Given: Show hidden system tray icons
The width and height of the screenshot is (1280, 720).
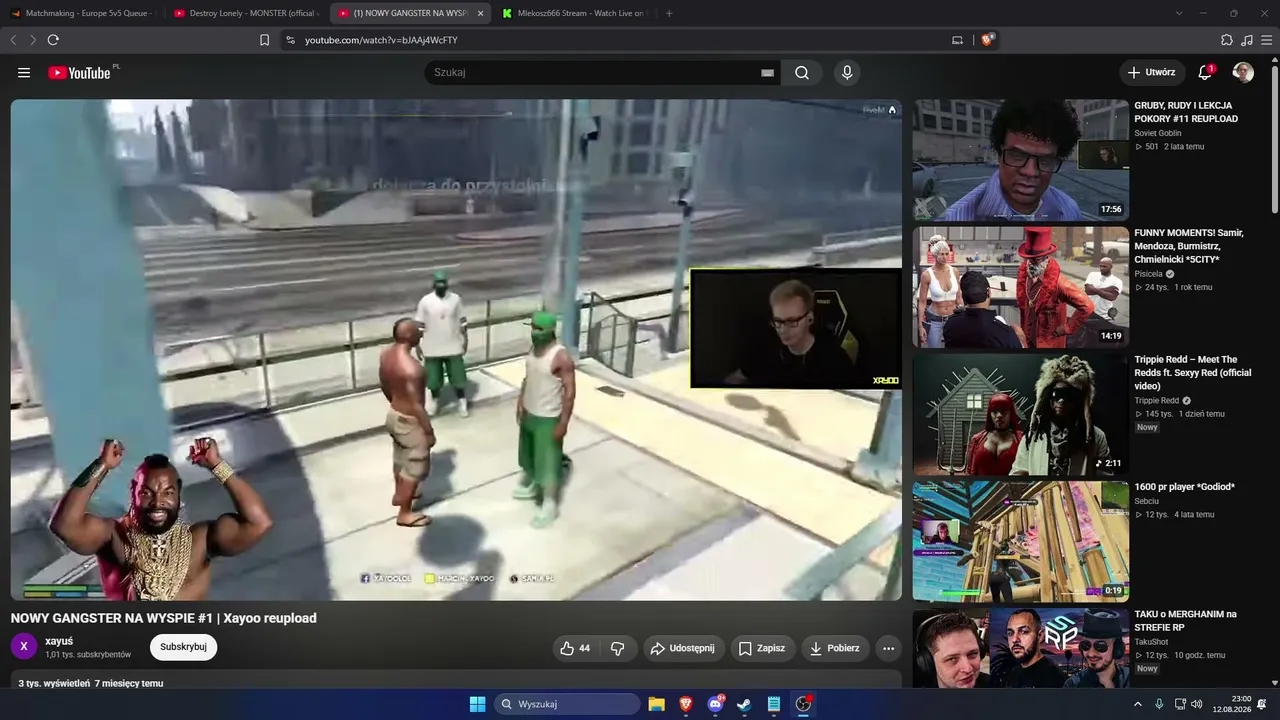Looking at the screenshot, I should pos(1137,704).
